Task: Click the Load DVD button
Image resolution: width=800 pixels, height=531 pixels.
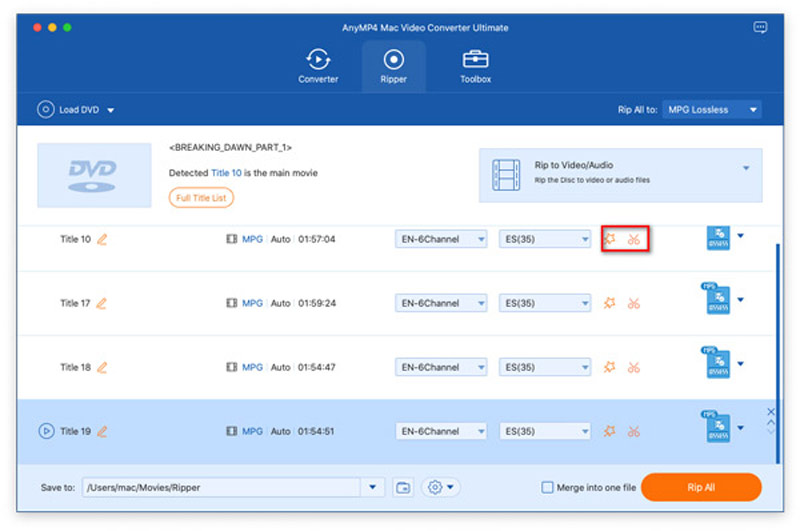Action: [x=68, y=110]
